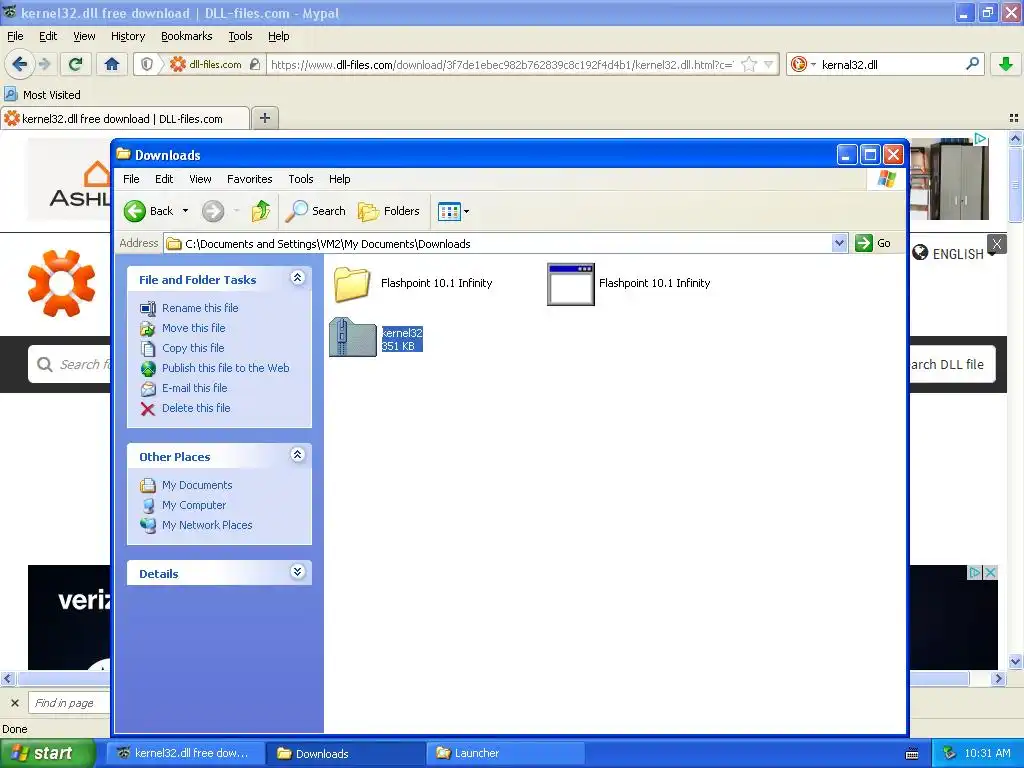Viewport: 1024px width, 768px height.
Task: Open the browser home page icon
Action: (112, 64)
